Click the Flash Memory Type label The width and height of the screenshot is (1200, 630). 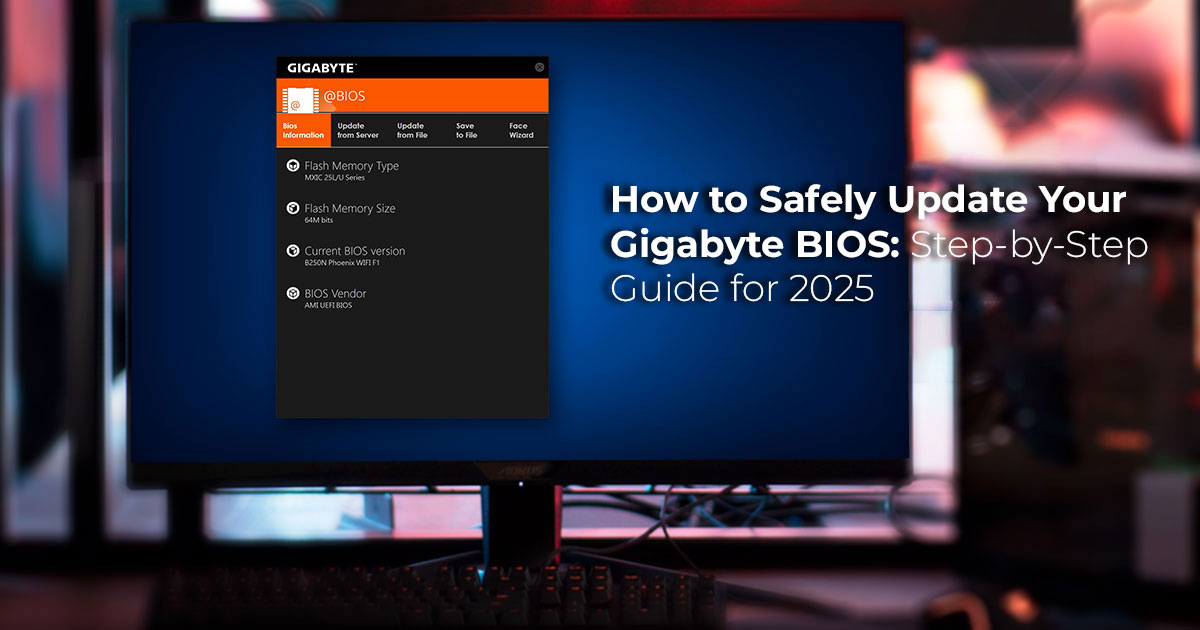coord(351,166)
